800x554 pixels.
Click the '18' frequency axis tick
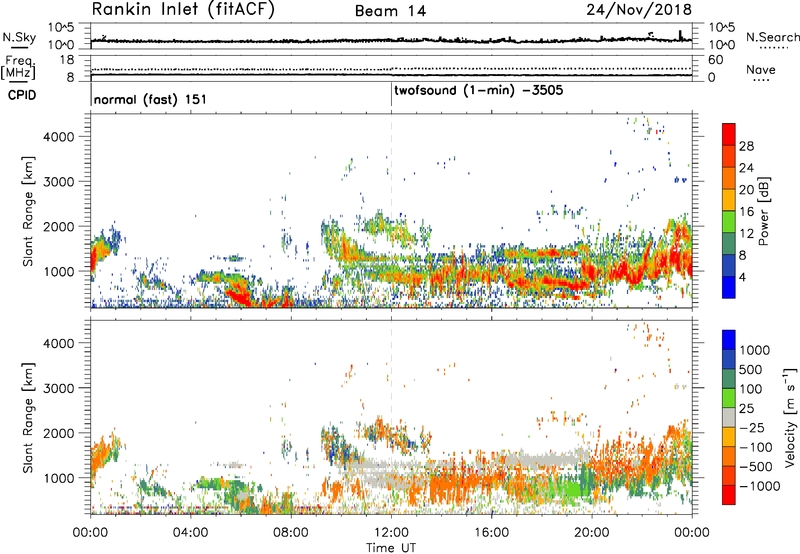pos(66,60)
